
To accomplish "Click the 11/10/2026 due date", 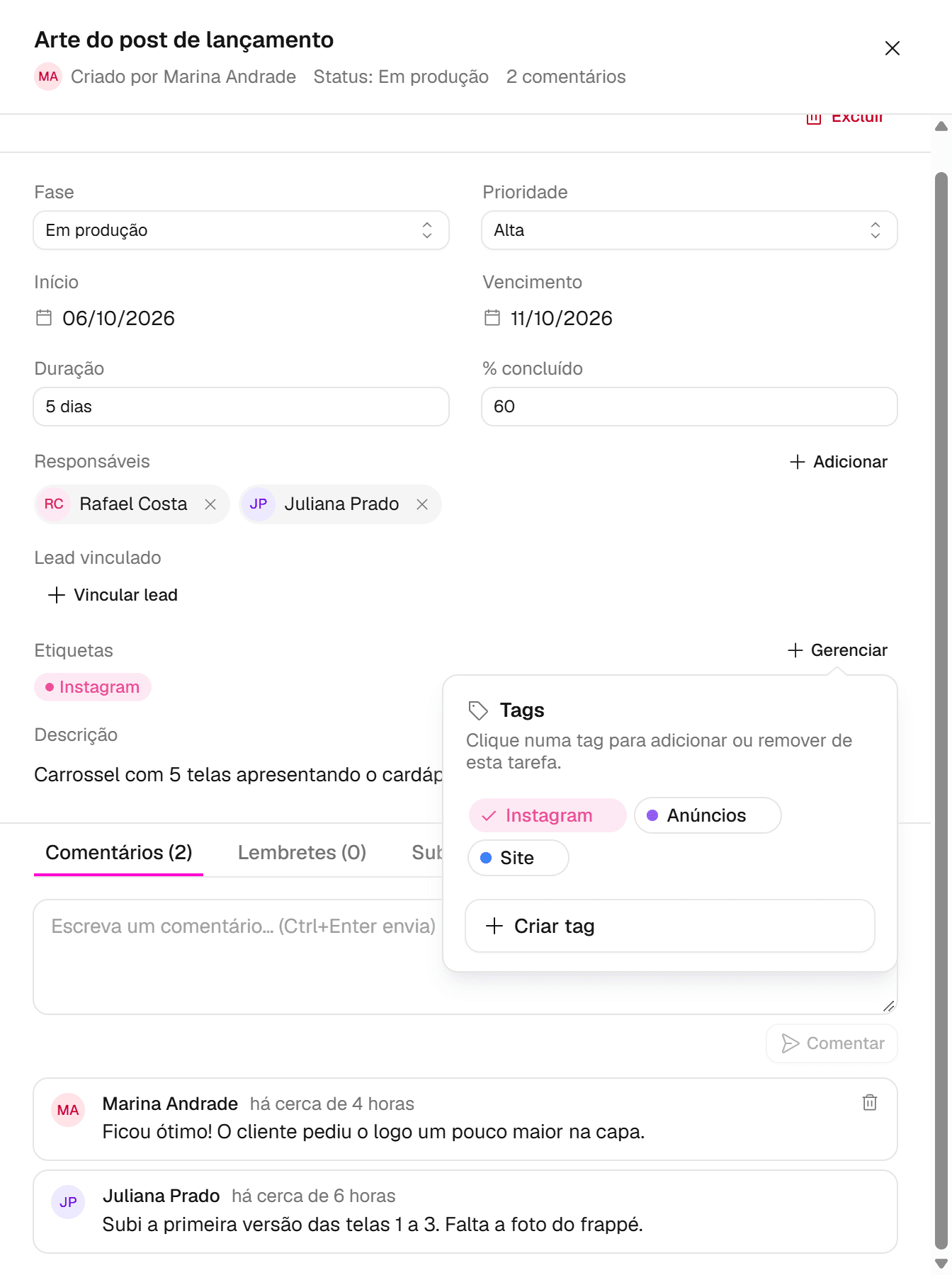I will [x=562, y=318].
